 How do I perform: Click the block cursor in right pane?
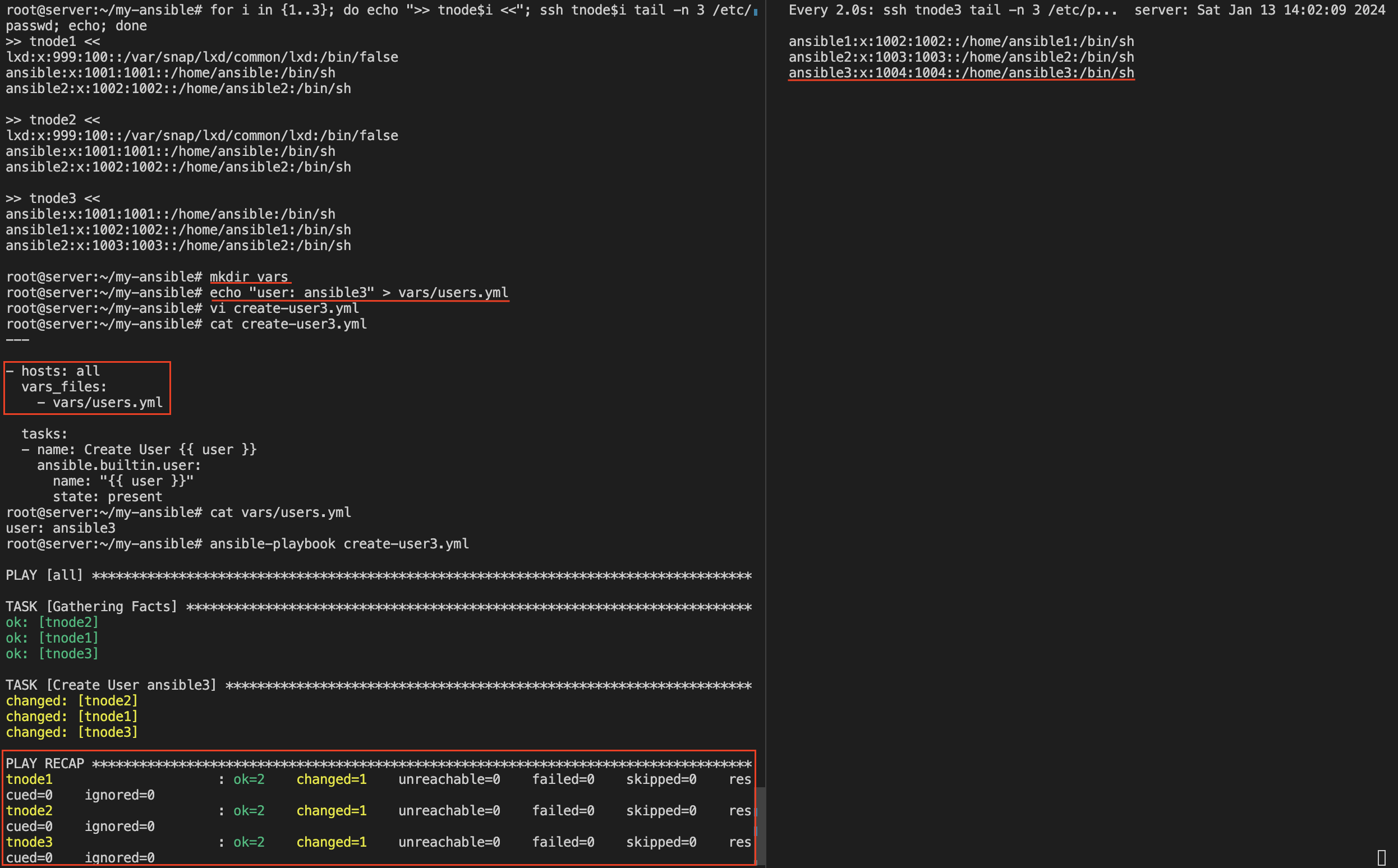click(x=1381, y=857)
